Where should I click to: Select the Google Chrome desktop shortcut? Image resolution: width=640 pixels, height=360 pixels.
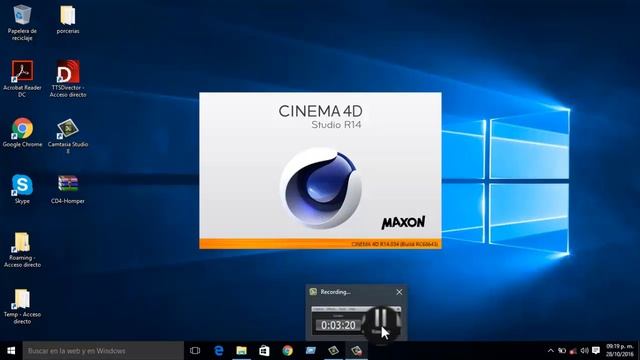coord(22,132)
